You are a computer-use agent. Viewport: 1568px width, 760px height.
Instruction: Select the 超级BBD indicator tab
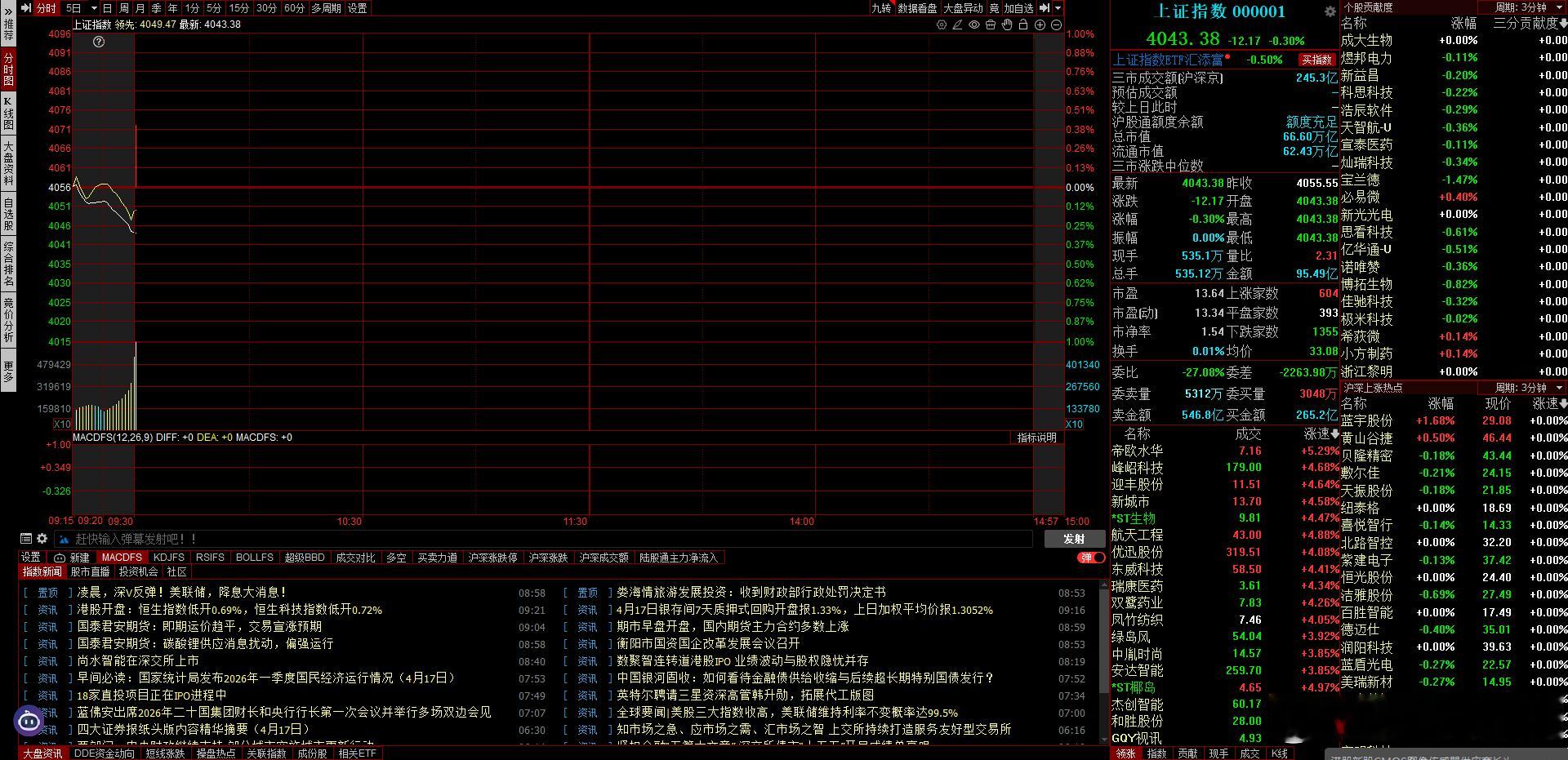[x=305, y=558]
